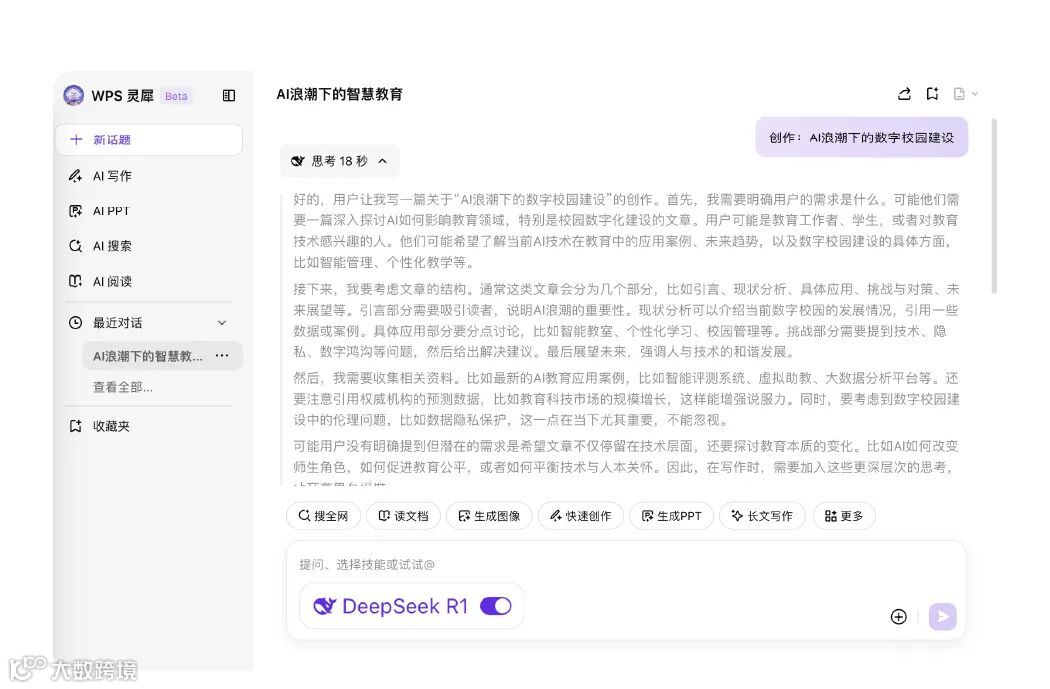This screenshot has height=689, width=1050.
Task: Click the bookmark add icon in header
Action: point(932,94)
